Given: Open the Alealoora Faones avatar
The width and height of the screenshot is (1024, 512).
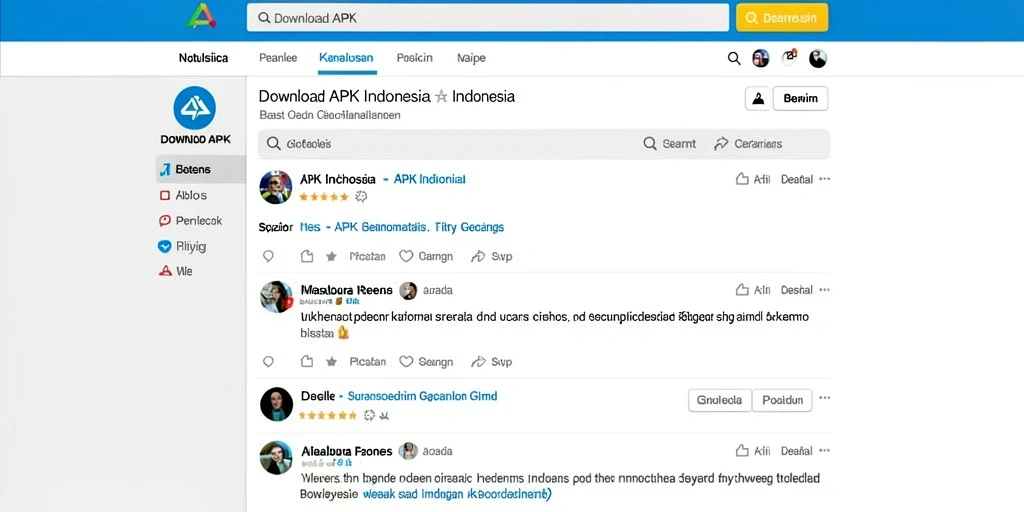Looking at the screenshot, I should [x=276, y=457].
